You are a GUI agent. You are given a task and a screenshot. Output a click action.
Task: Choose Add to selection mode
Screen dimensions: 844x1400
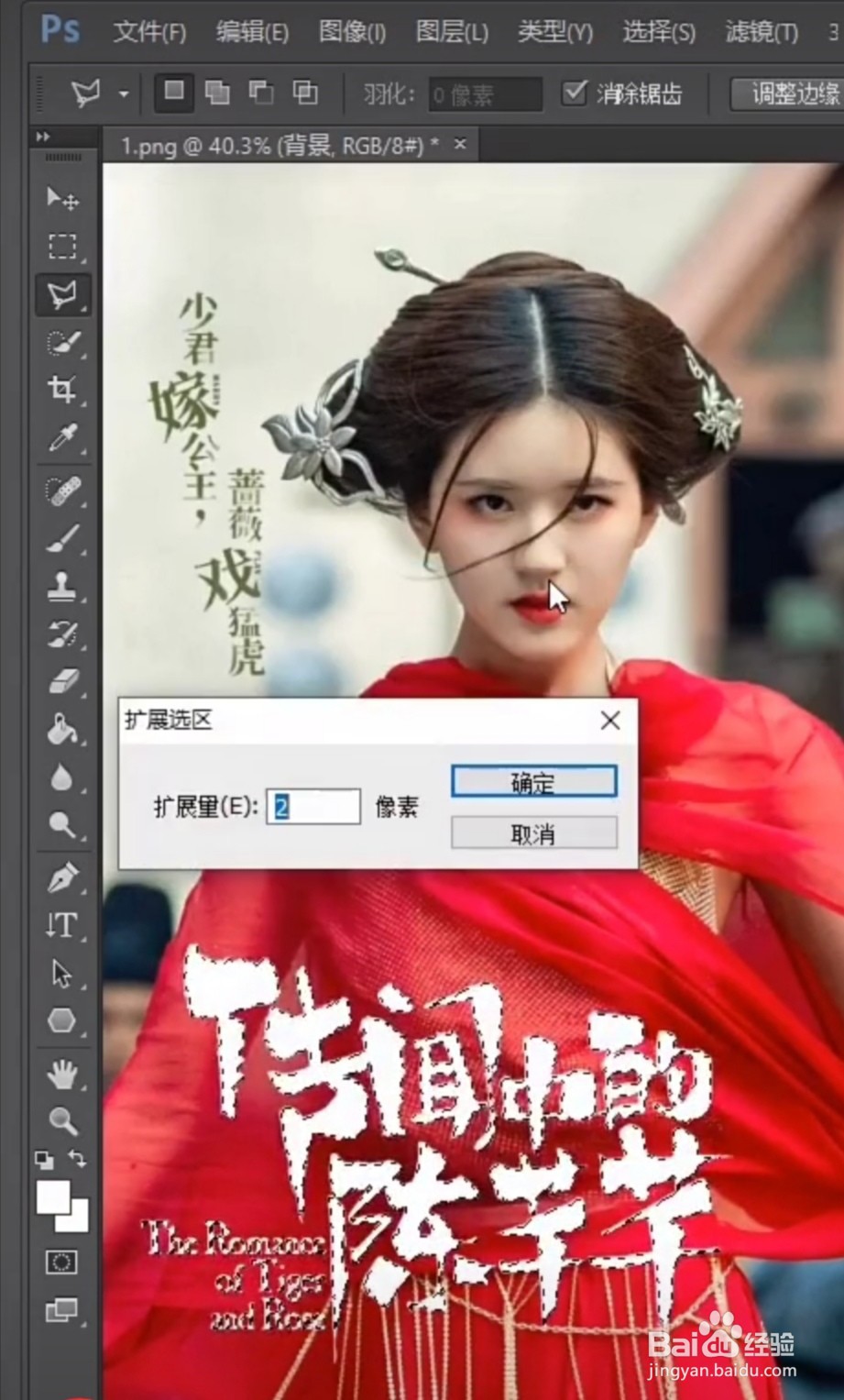(217, 93)
